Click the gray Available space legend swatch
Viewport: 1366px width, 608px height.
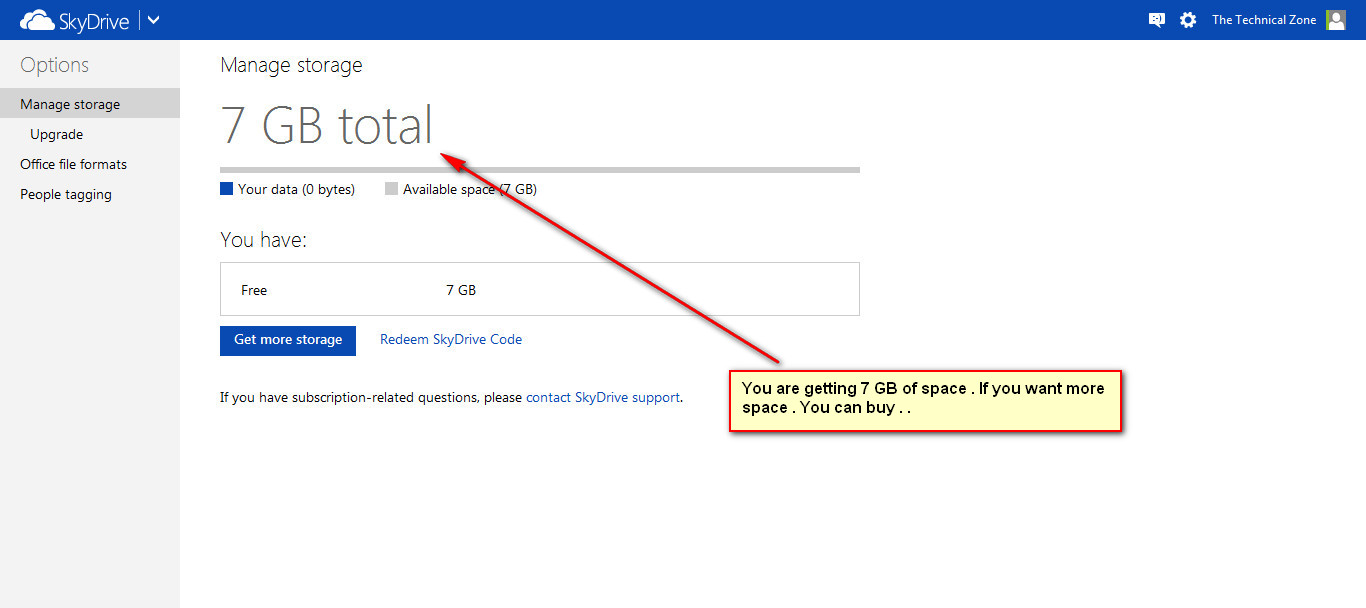391,189
